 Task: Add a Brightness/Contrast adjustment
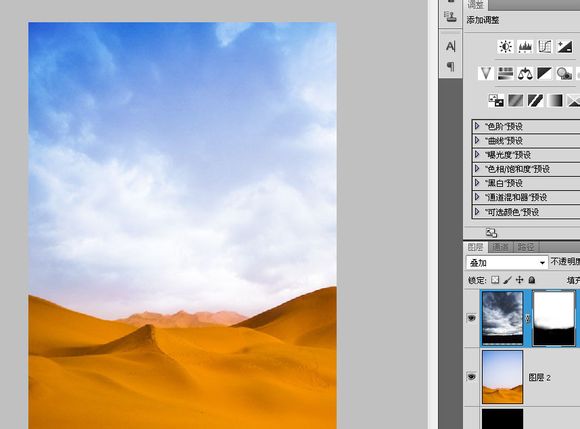tap(506, 47)
